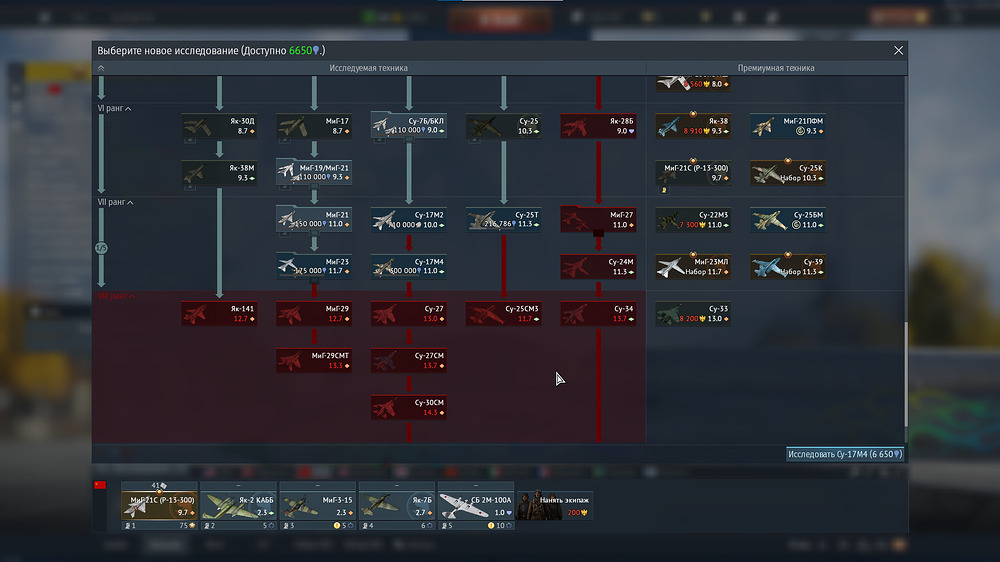Choose the Як-38М aircraft tile
This screenshot has width=1000, height=562.
(x=219, y=173)
